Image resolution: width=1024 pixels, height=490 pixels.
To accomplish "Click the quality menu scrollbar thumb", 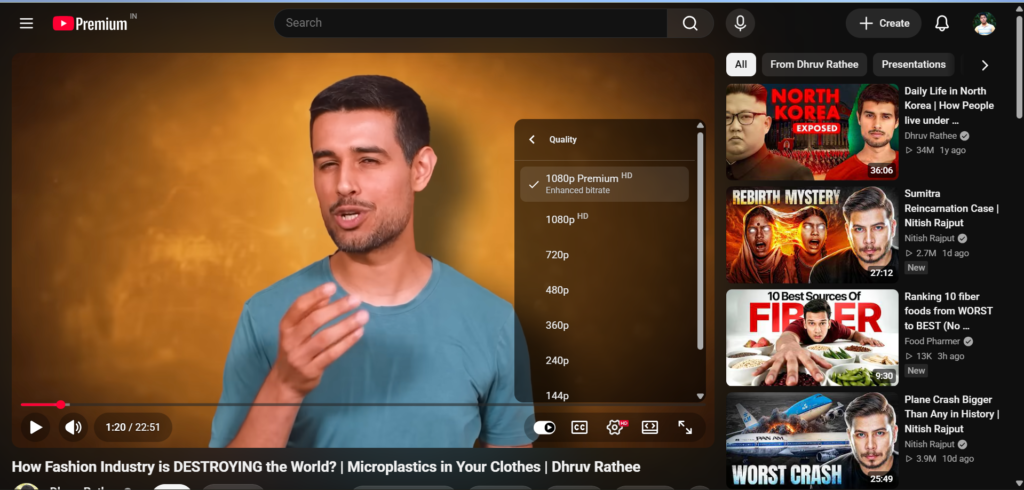I will point(700,240).
